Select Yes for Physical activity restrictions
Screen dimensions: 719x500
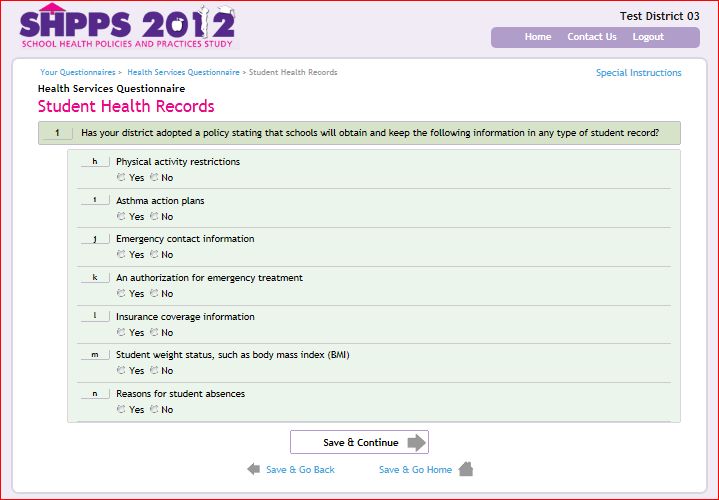click(x=121, y=177)
